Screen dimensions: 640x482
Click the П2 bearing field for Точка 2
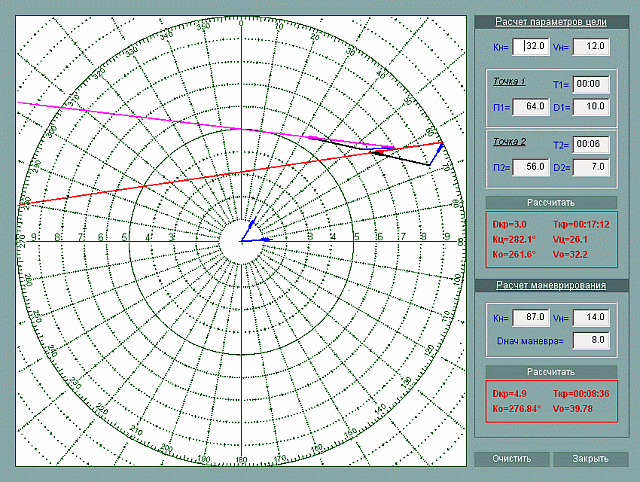tap(529, 167)
